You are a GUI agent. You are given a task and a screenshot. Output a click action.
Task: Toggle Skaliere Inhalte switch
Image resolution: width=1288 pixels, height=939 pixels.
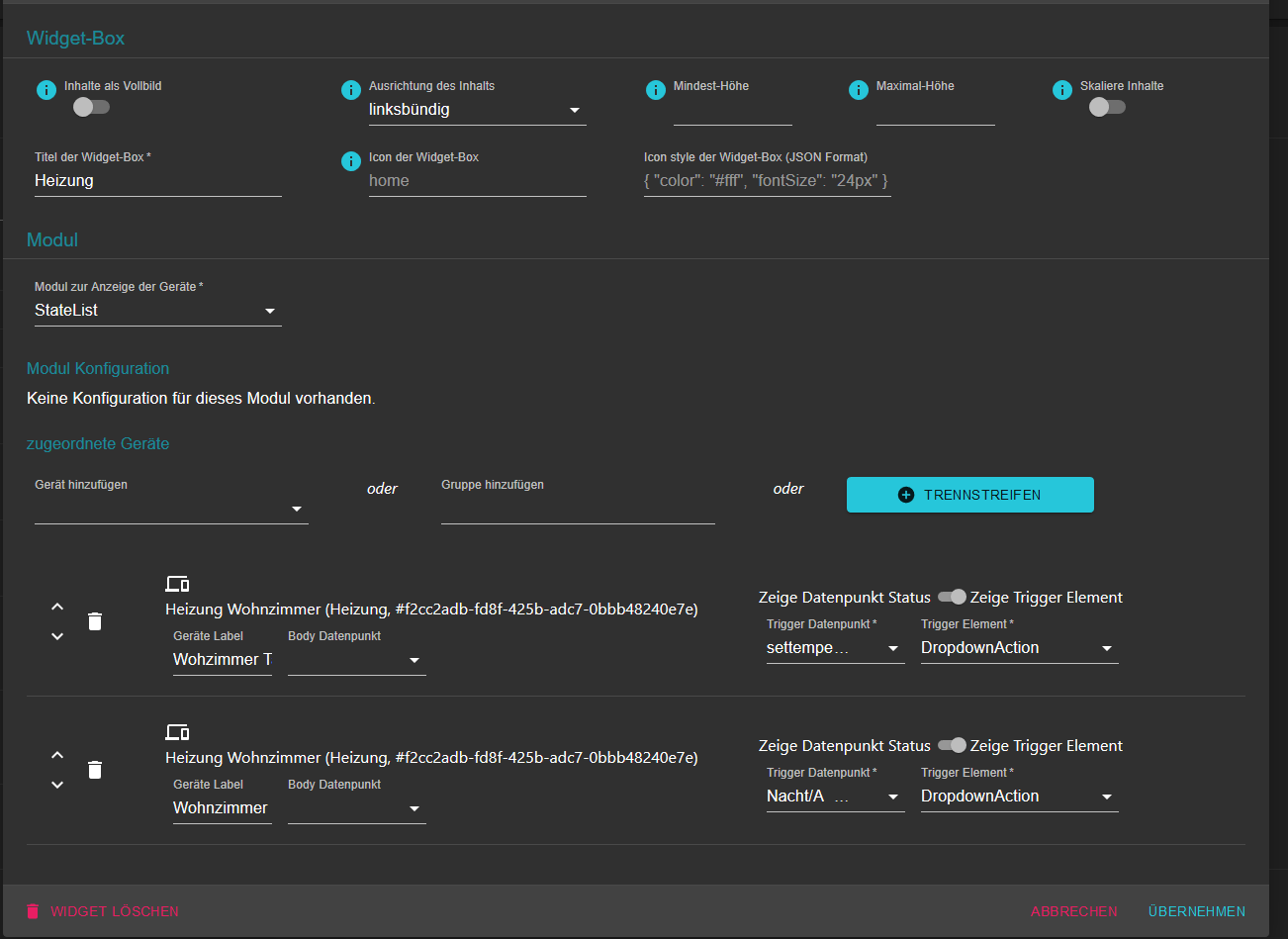(x=1107, y=107)
